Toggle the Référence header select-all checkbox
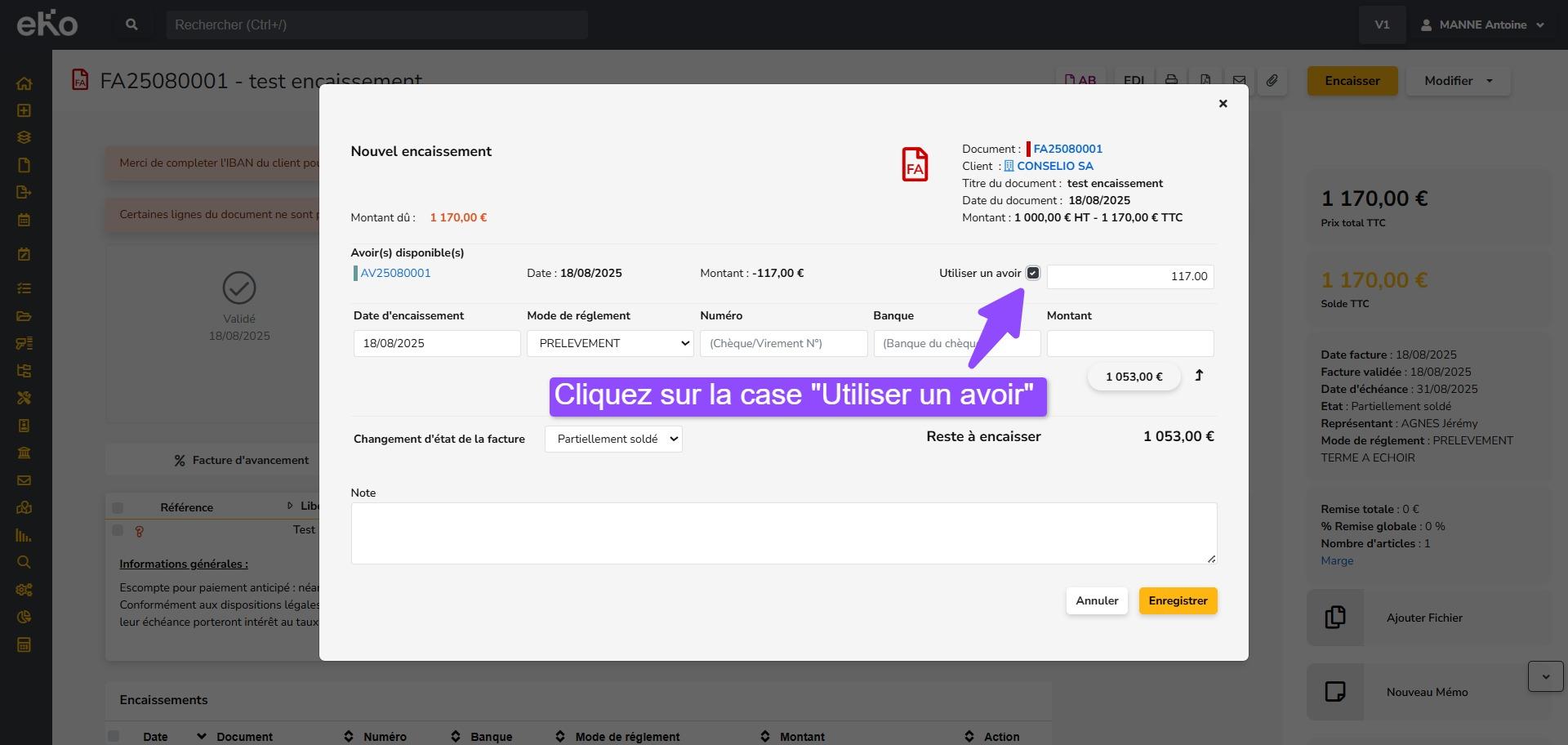1568x745 pixels. (x=118, y=507)
